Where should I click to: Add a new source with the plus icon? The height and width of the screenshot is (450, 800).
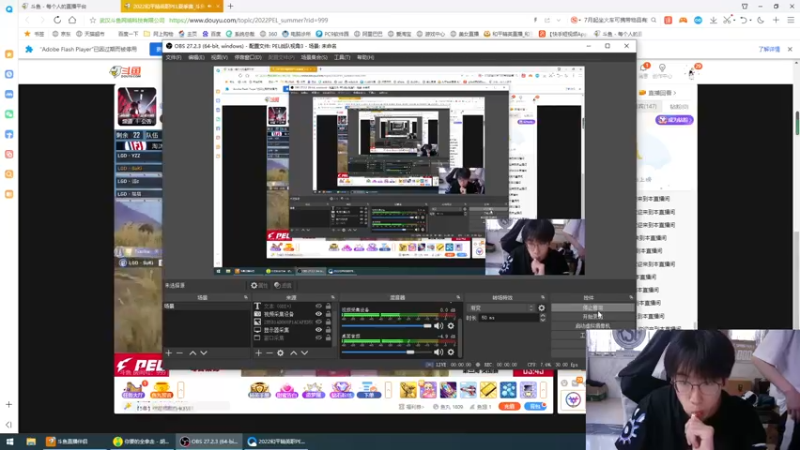tap(258, 353)
